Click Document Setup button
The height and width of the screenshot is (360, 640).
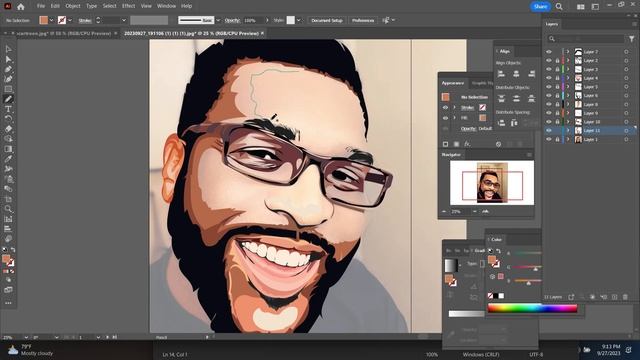[327, 20]
